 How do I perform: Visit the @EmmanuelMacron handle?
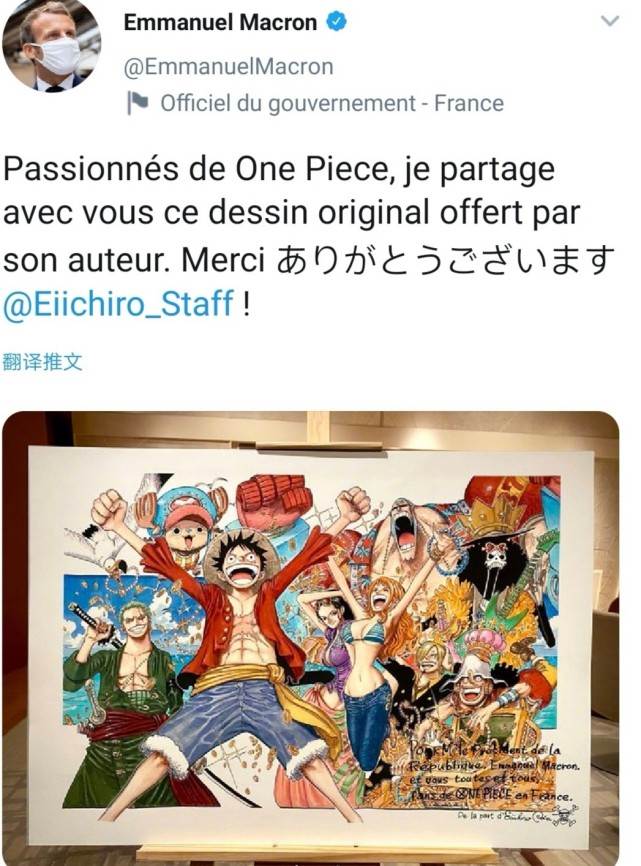click(x=229, y=67)
